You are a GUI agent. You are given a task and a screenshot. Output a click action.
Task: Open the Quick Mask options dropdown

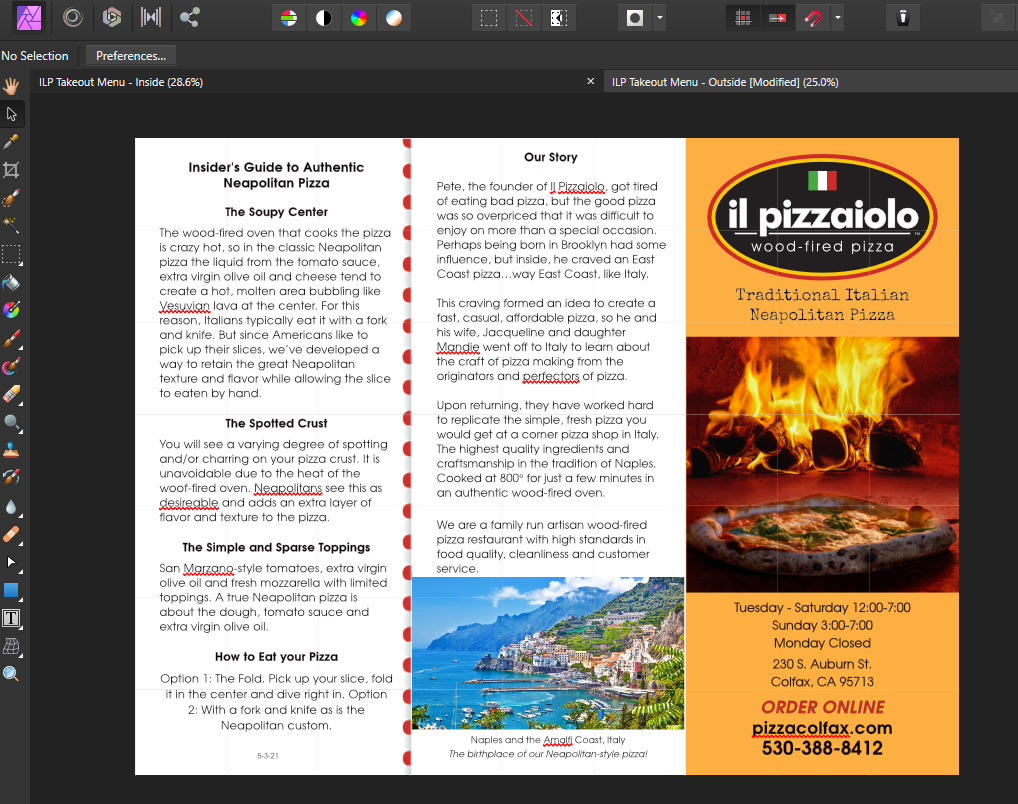pos(660,18)
